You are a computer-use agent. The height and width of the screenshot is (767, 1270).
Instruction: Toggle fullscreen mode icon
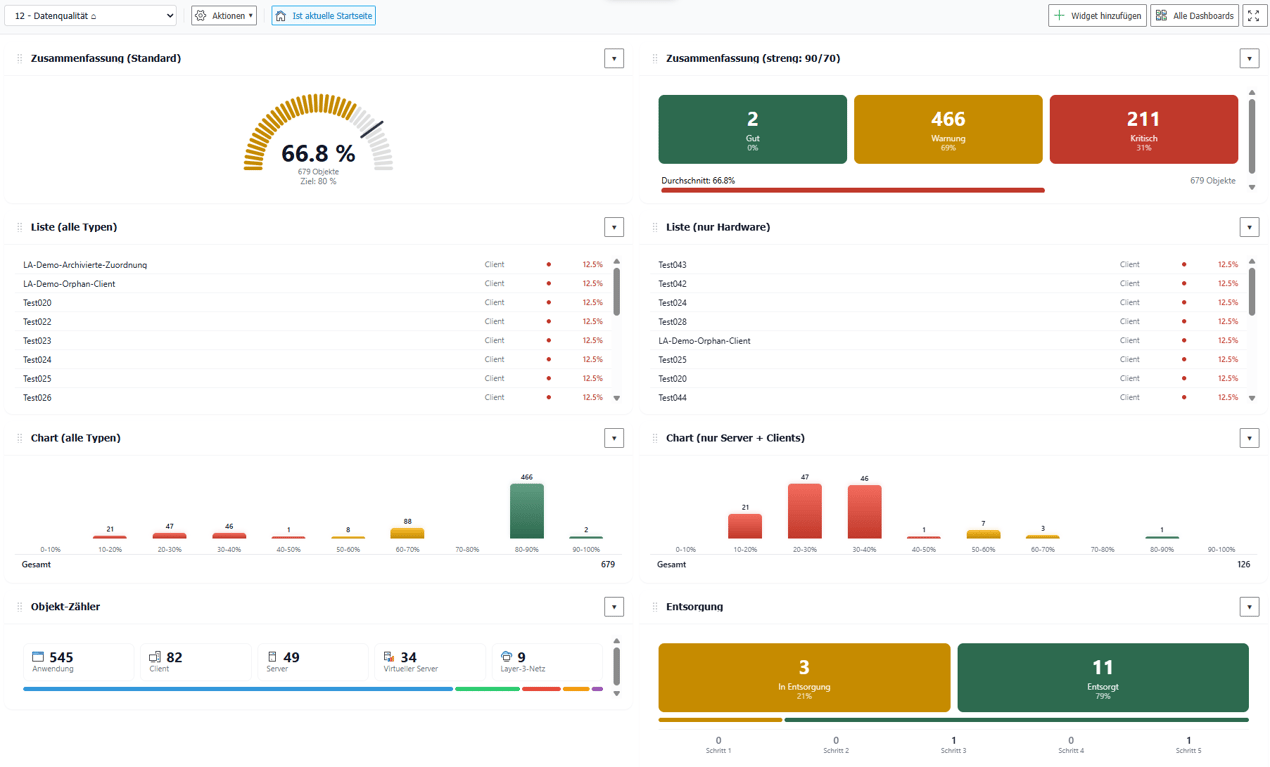pyautogui.click(x=1254, y=16)
